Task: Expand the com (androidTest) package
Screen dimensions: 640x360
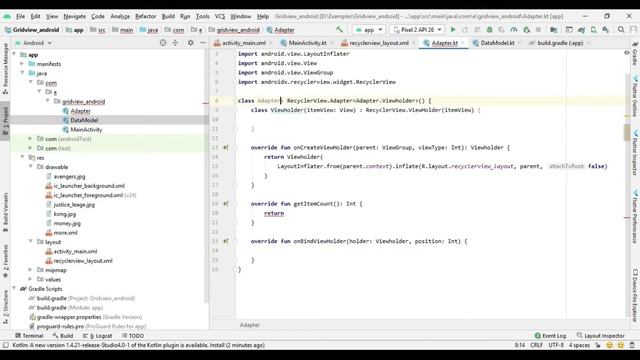Action: click(31, 139)
